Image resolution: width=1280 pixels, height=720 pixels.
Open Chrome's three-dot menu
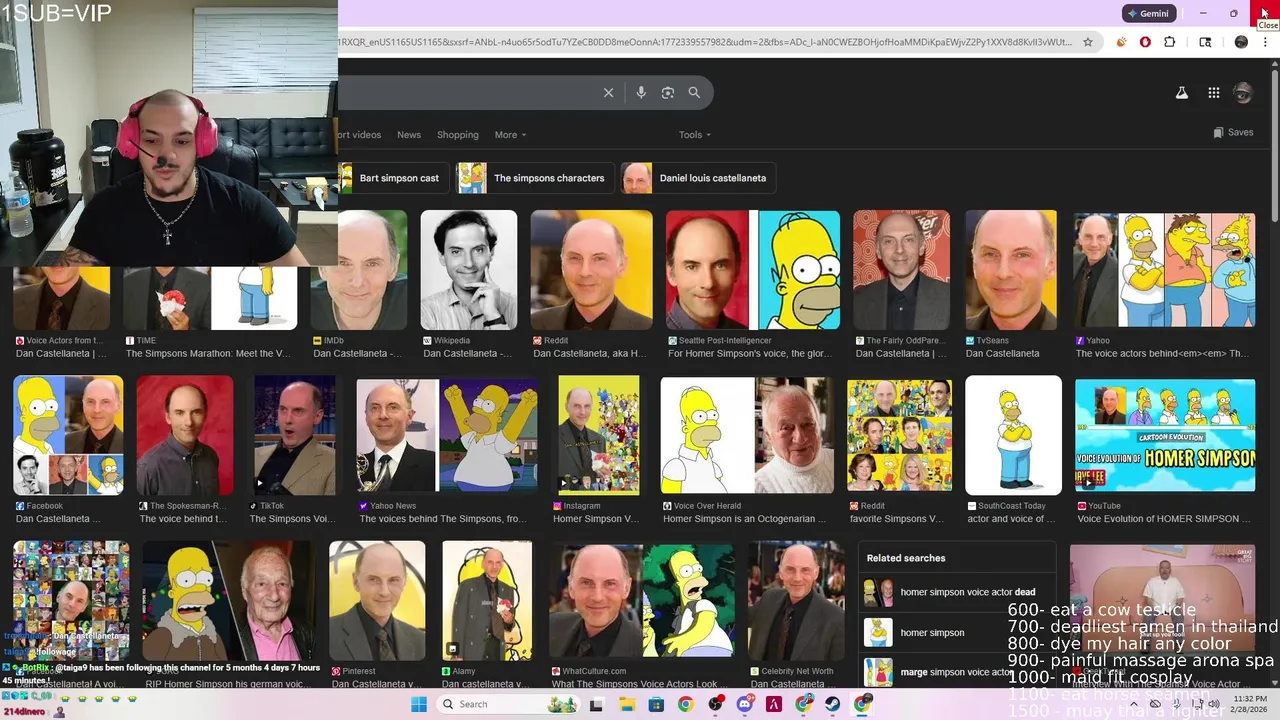tap(1267, 42)
